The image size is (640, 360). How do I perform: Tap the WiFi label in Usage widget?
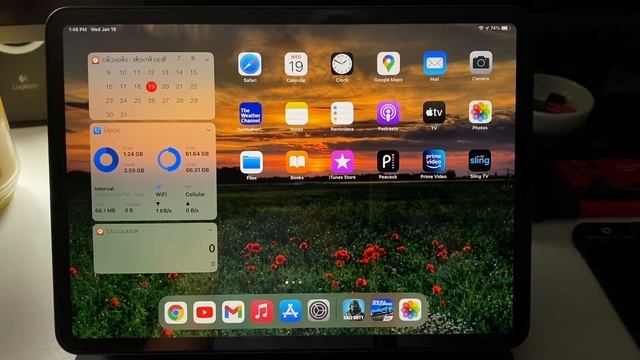click(161, 194)
